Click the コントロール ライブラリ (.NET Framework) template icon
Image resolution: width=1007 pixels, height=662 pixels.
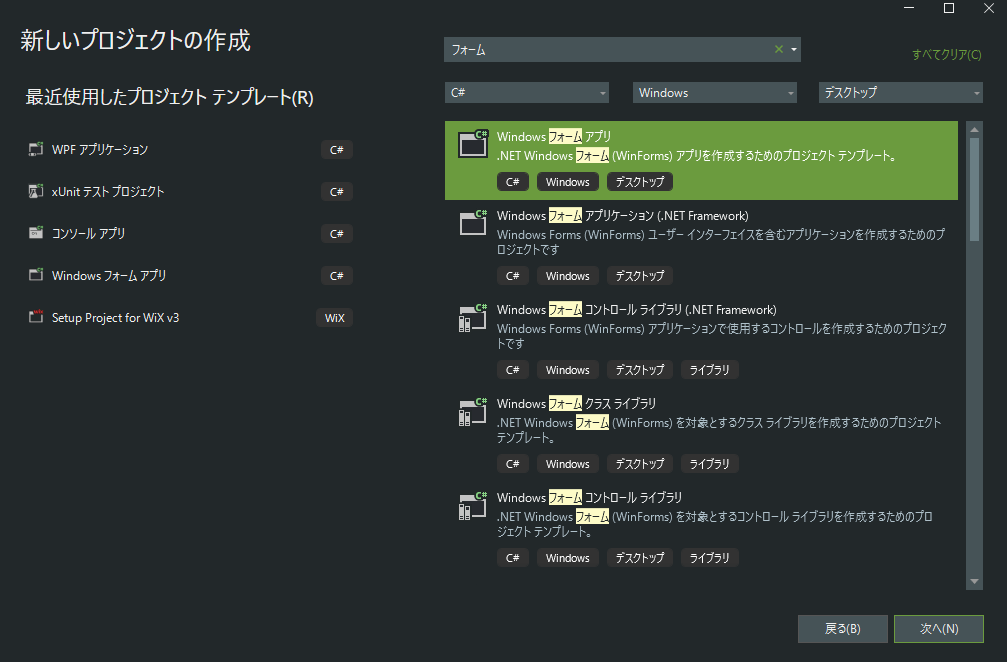point(473,318)
